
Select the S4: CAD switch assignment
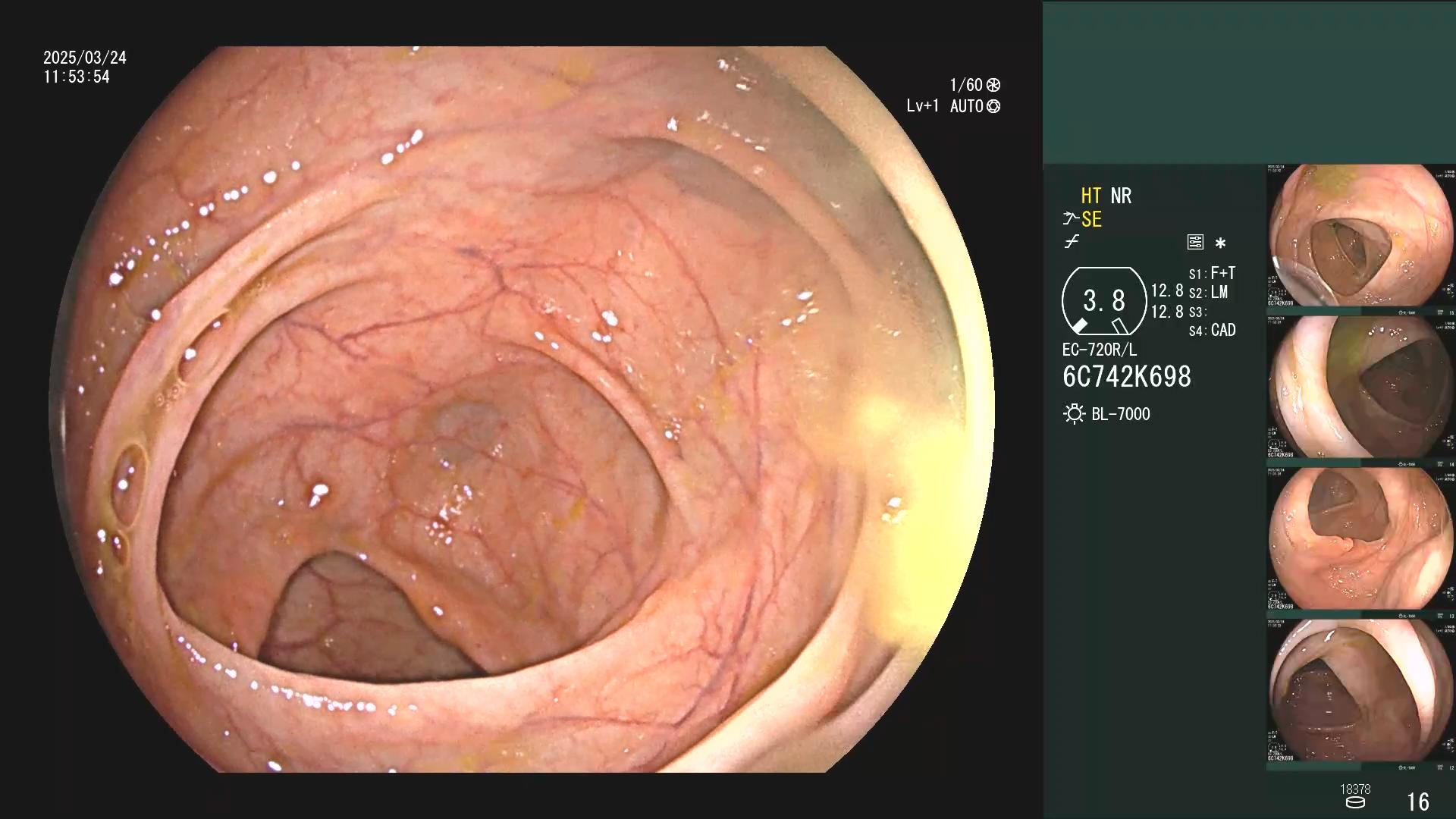click(x=1212, y=330)
